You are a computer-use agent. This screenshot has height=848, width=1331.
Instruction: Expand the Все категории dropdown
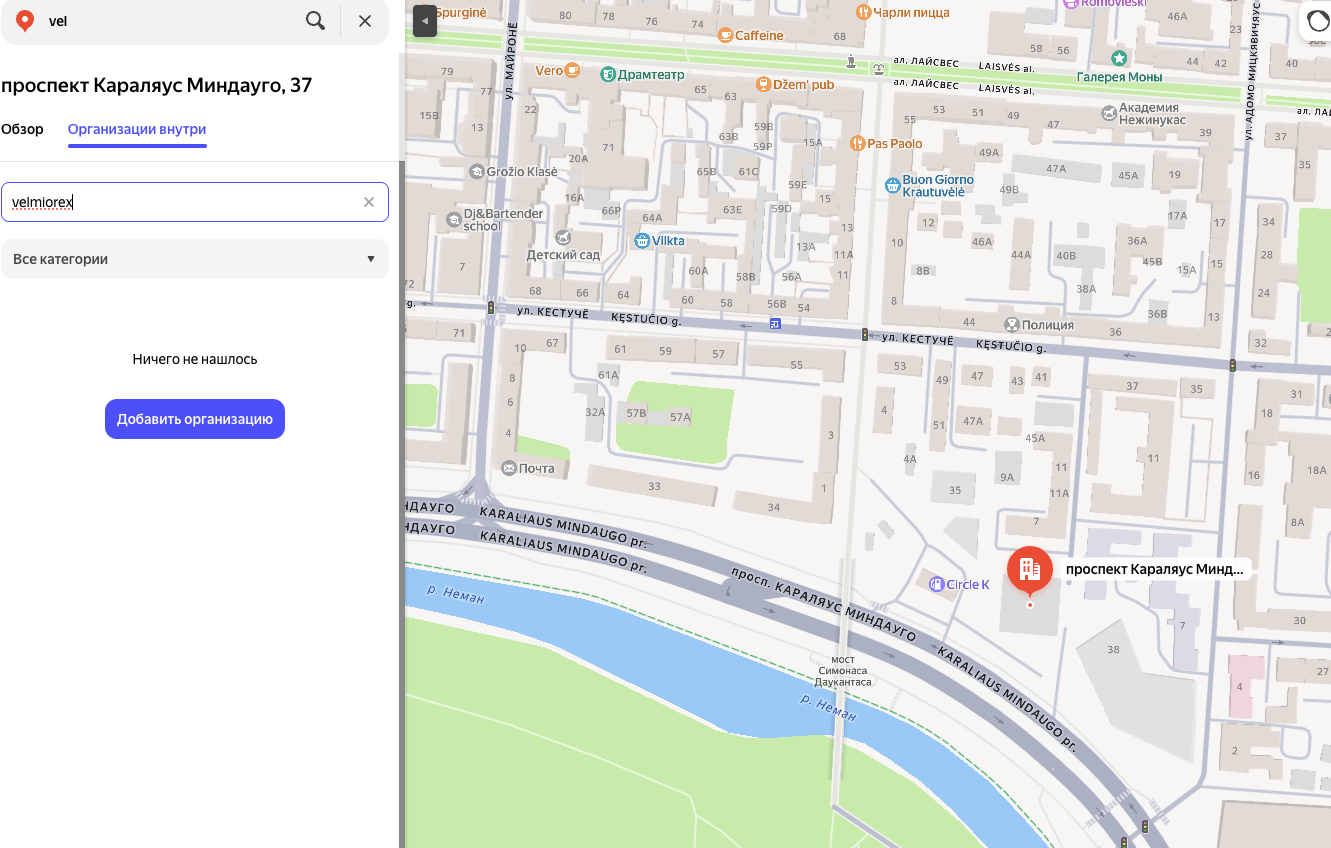click(195, 259)
